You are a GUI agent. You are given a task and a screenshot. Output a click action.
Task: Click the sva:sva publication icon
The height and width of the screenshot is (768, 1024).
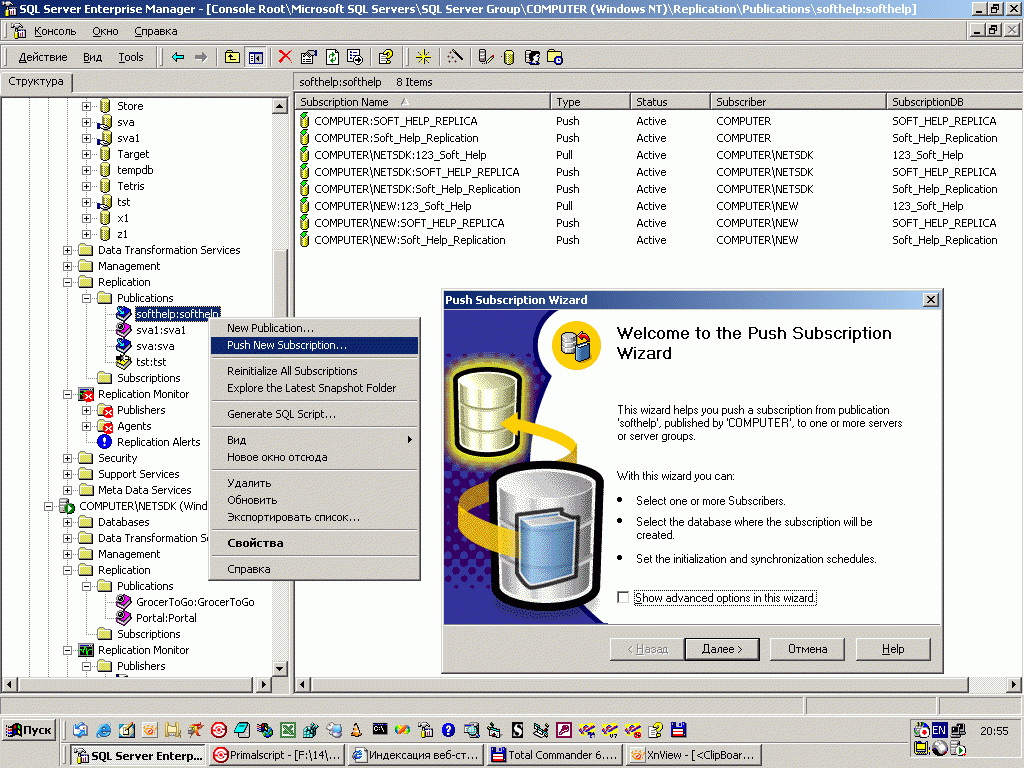click(x=123, y=346)
